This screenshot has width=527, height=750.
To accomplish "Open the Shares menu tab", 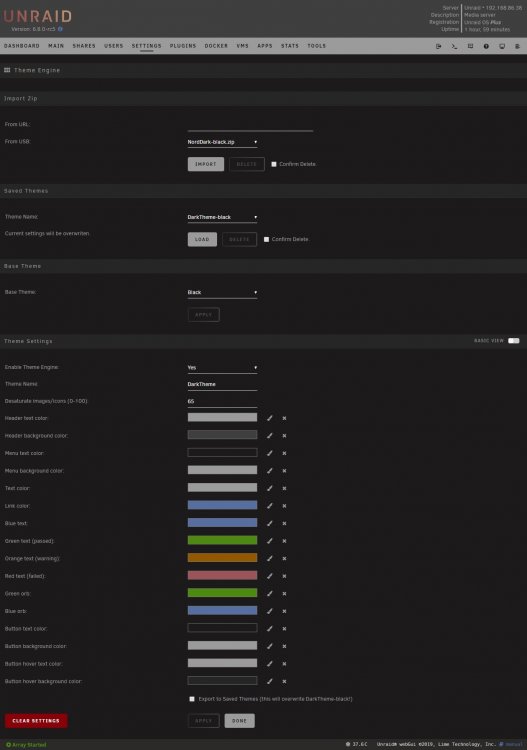I will (84, 46).
